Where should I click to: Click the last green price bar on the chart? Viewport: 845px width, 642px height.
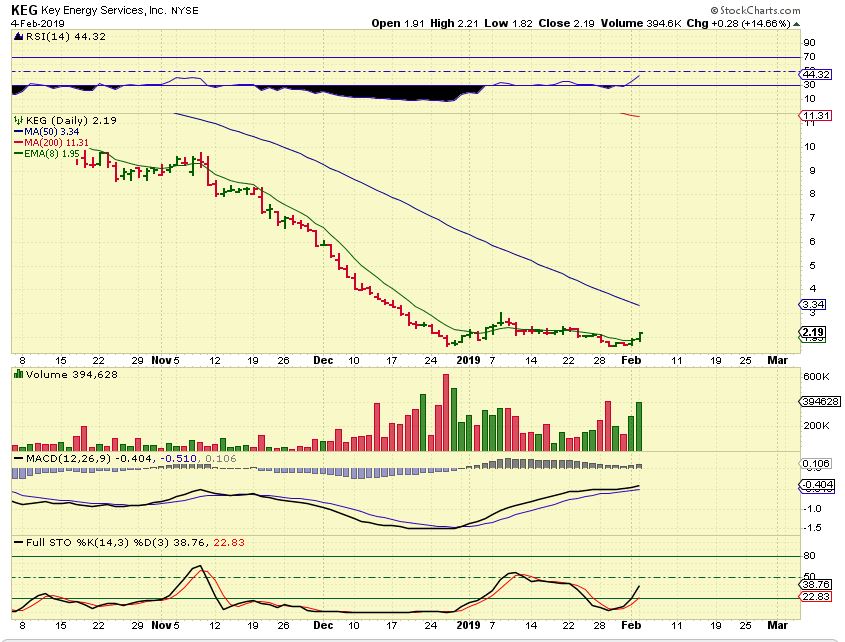click(640, 337)
